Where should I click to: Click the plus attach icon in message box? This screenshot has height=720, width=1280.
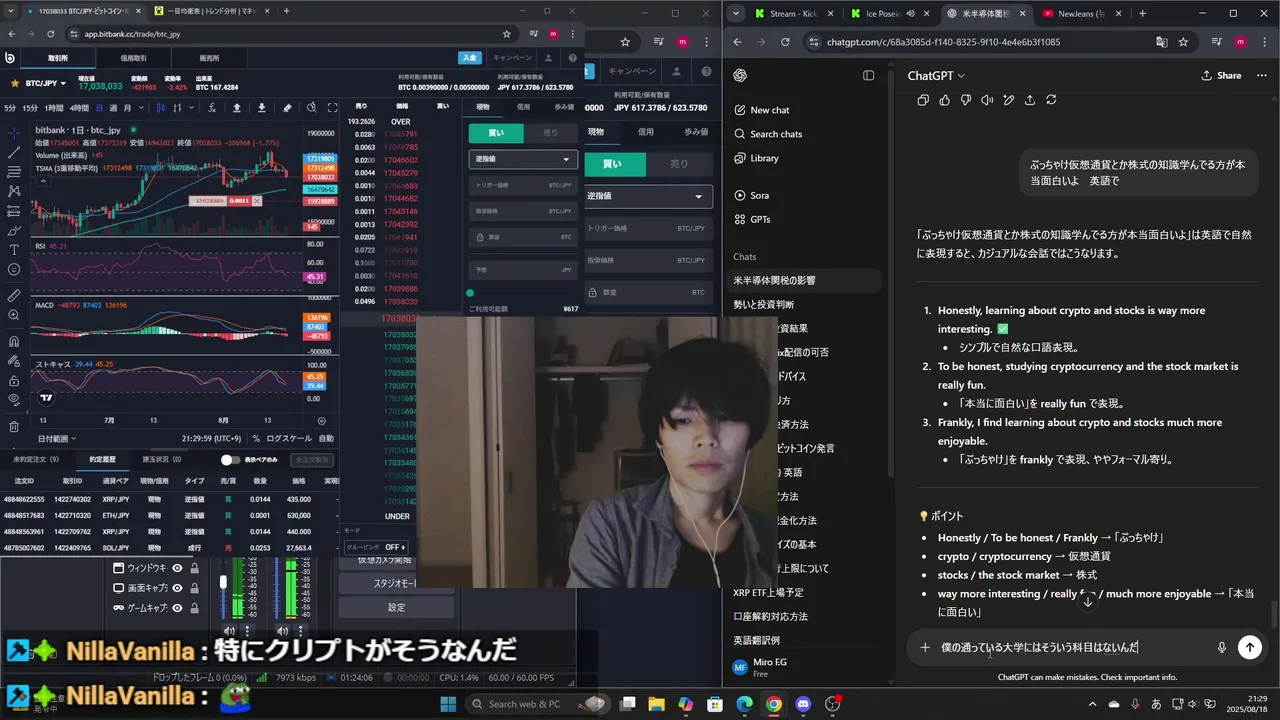[925, 647]
